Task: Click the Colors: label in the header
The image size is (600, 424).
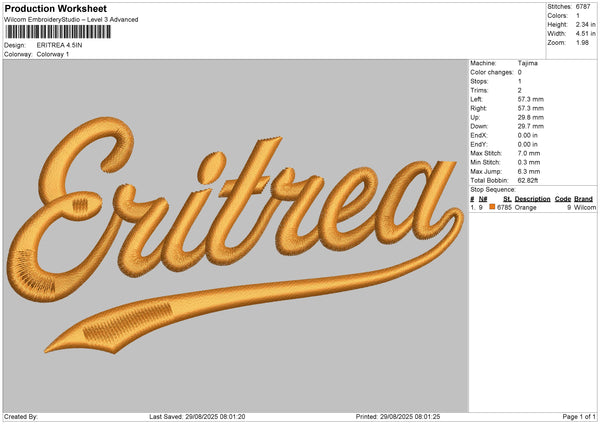Action: pyautogui.click(x=557, y=16)
